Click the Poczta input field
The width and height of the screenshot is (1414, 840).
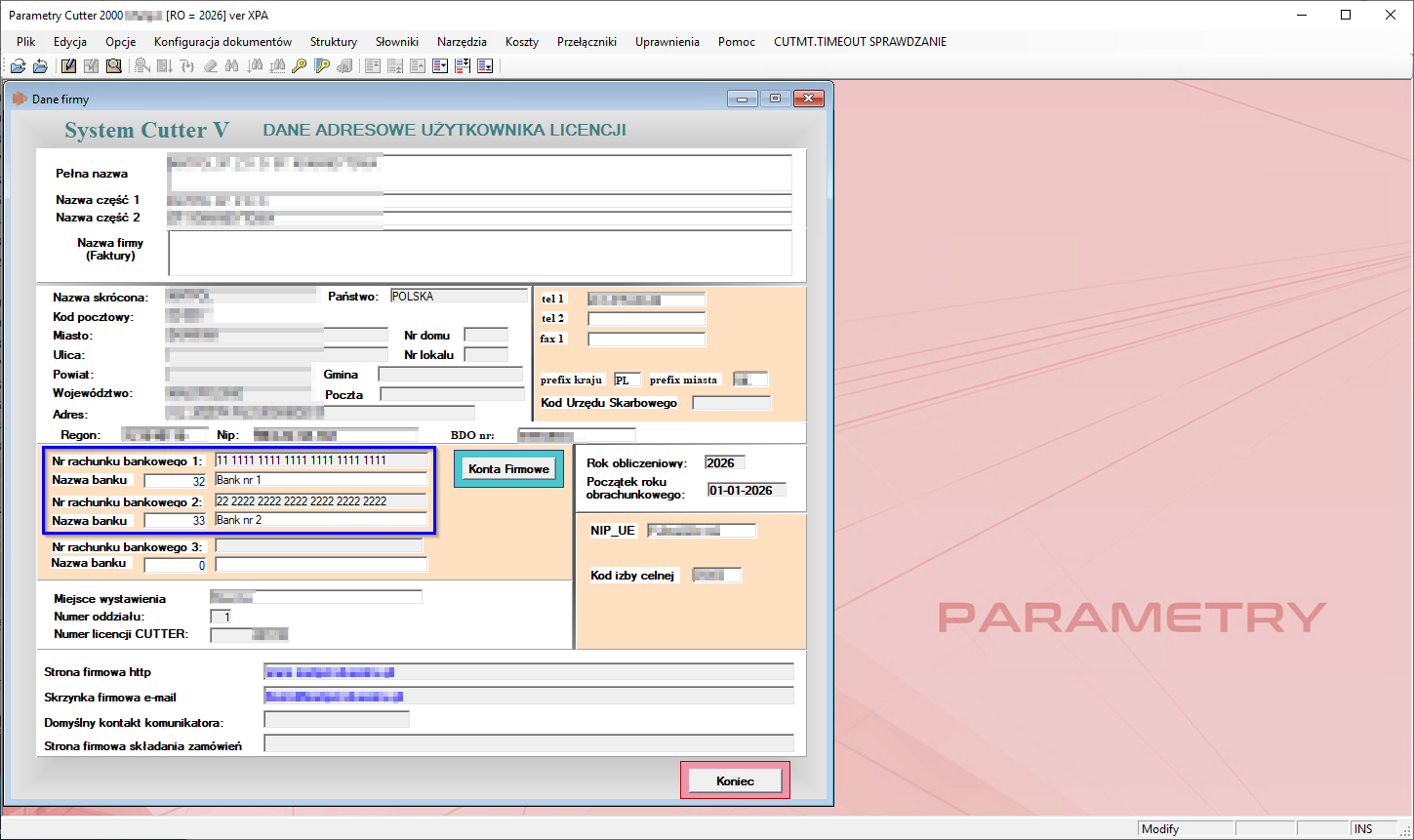click(452, 394)
